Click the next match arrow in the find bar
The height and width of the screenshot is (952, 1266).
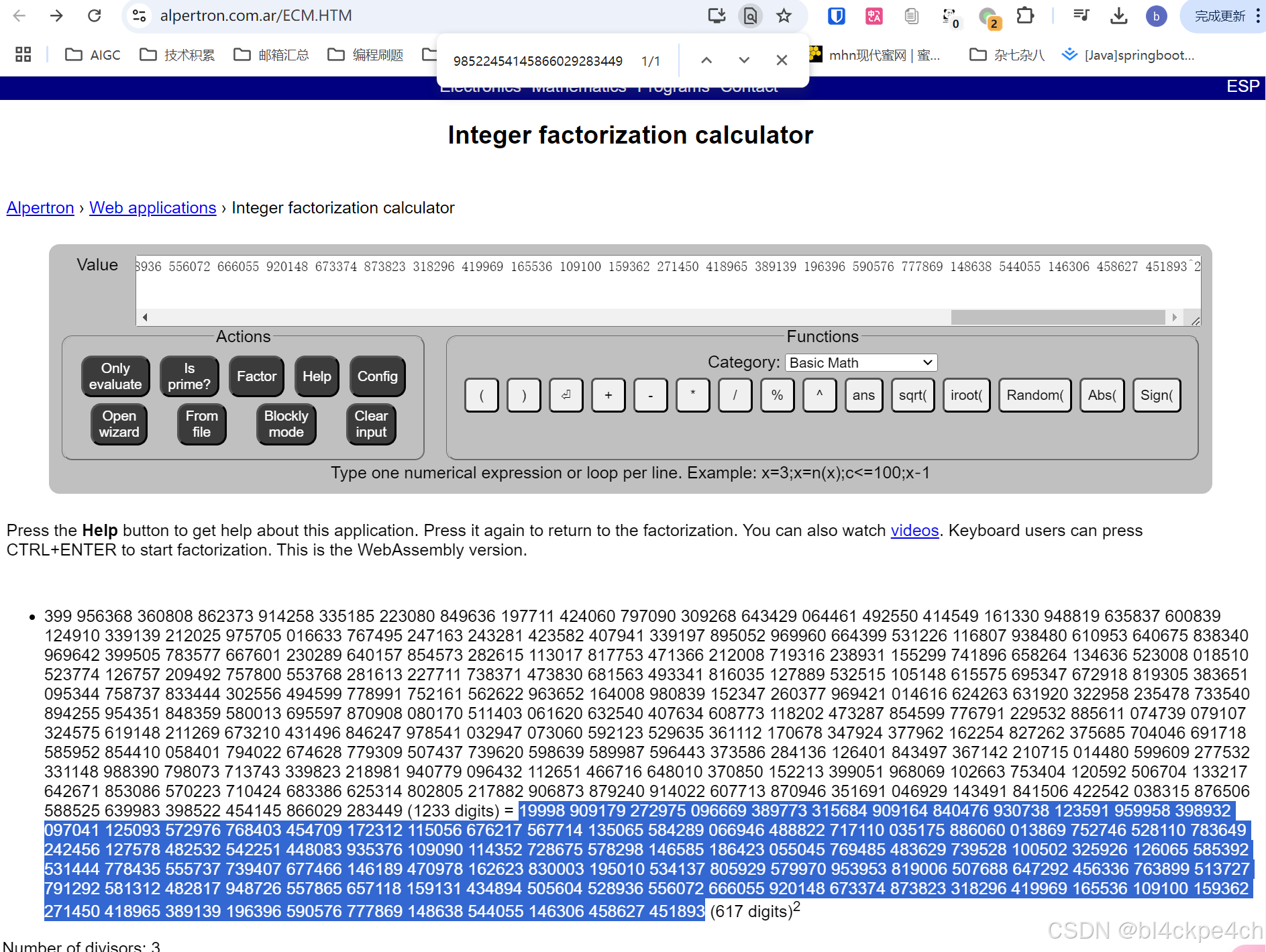(744, 60)
